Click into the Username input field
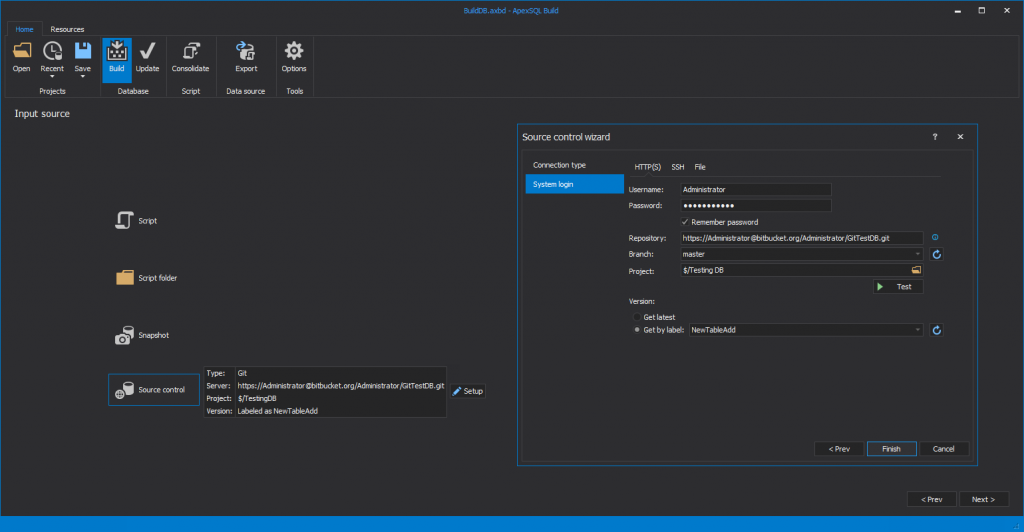1024x532 pixels. coord(754,189)
